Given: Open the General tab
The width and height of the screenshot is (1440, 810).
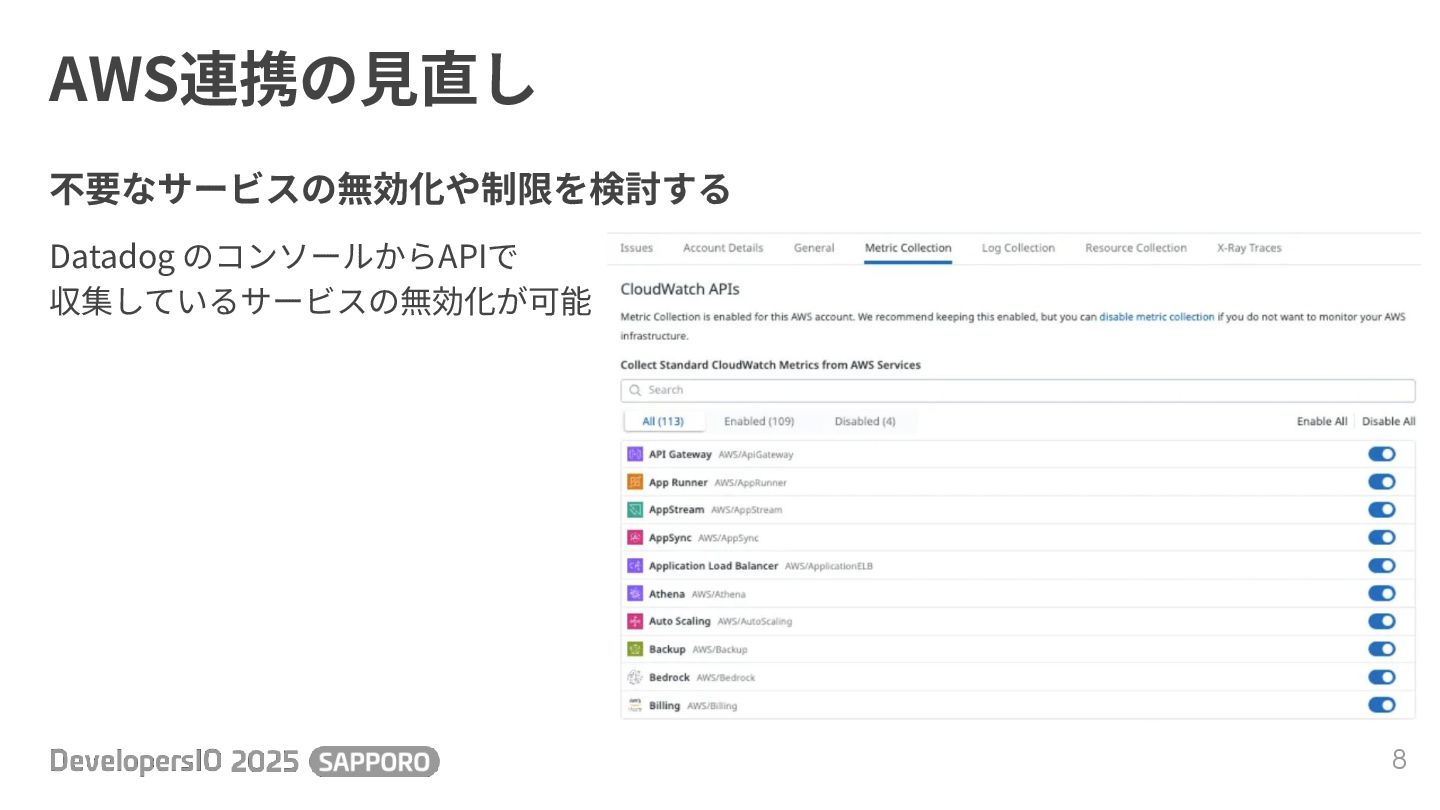Looking at the screenshot, I should 814,248.
